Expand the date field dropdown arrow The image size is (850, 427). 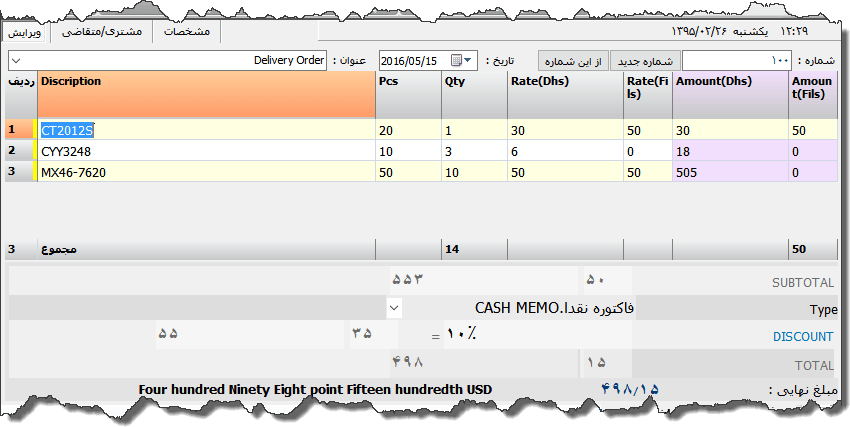[x=471, y=60]
